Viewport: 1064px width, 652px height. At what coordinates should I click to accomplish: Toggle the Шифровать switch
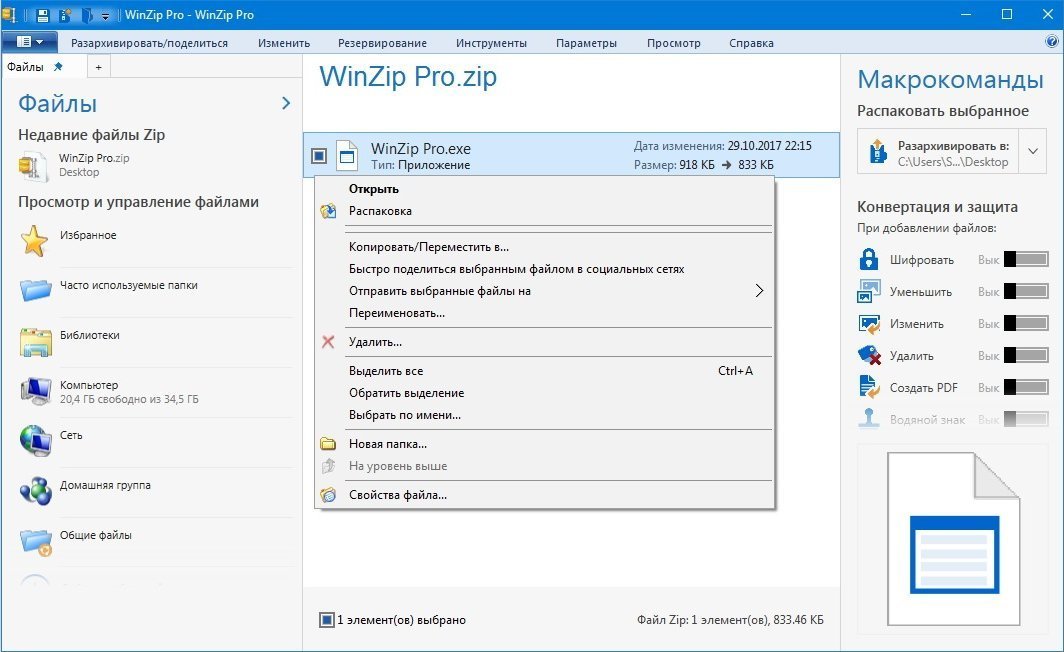pos(1025,260)
